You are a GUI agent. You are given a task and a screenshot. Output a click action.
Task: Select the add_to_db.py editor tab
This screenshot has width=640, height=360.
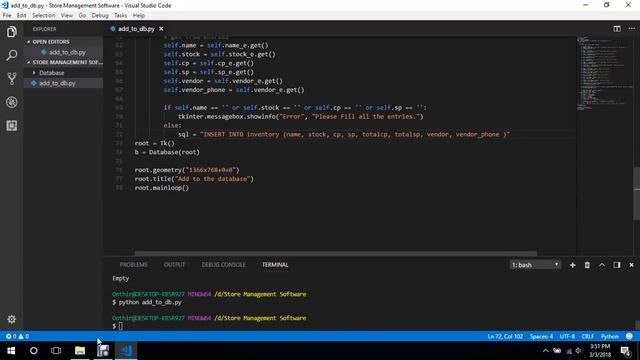[136, 29]
